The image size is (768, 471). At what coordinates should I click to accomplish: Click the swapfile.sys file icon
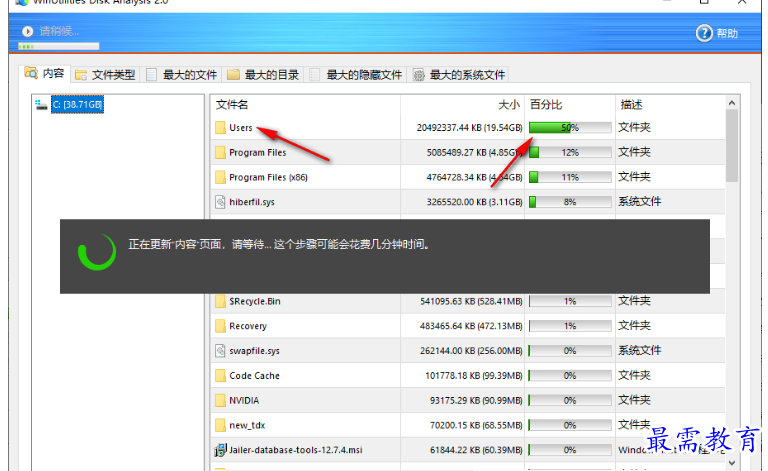(x=220, y=351)
